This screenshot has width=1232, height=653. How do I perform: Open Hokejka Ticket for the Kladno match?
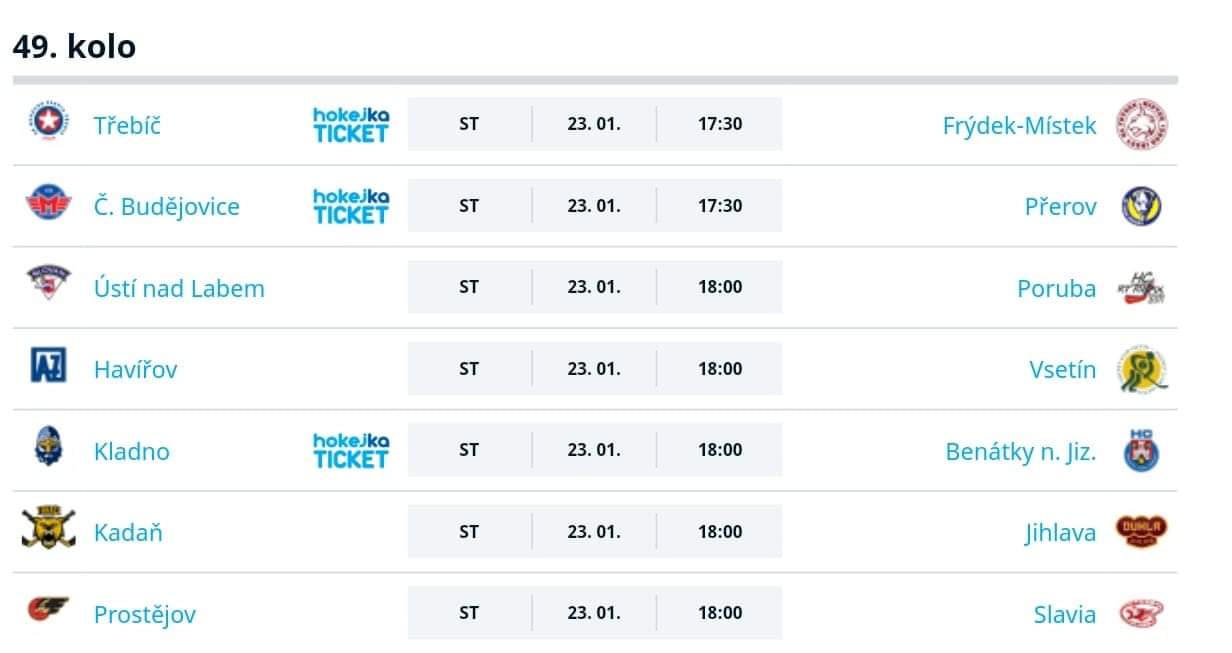point(350,450)
